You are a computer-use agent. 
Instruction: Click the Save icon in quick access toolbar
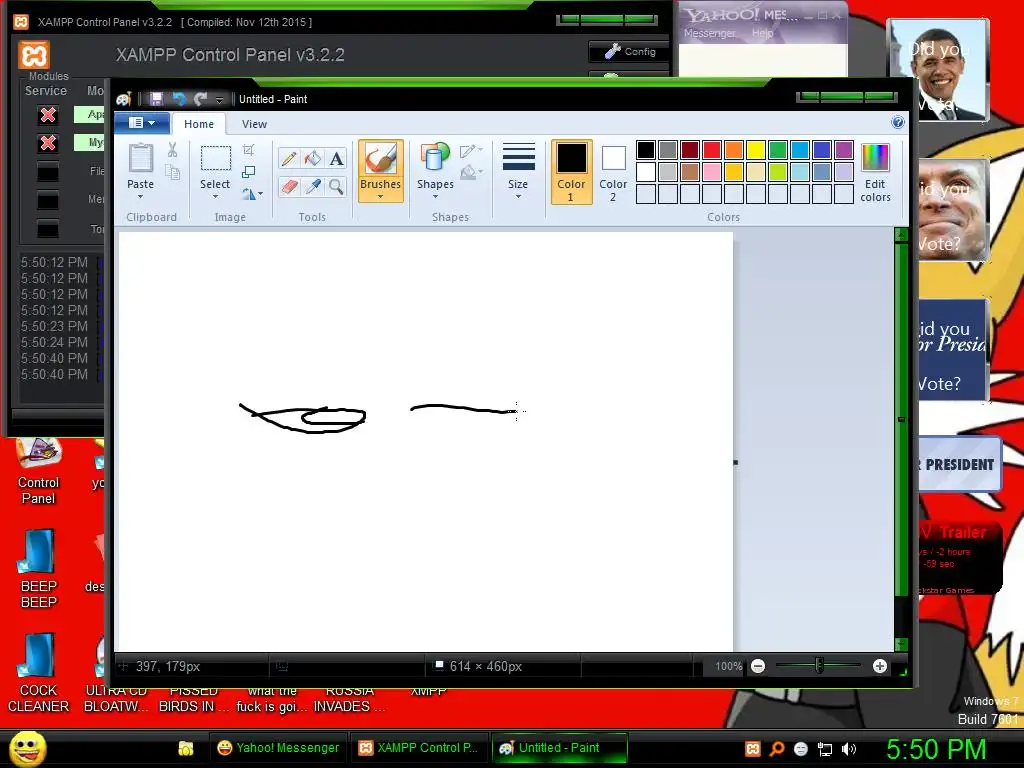pyautogui.click(x=156, y=99)
